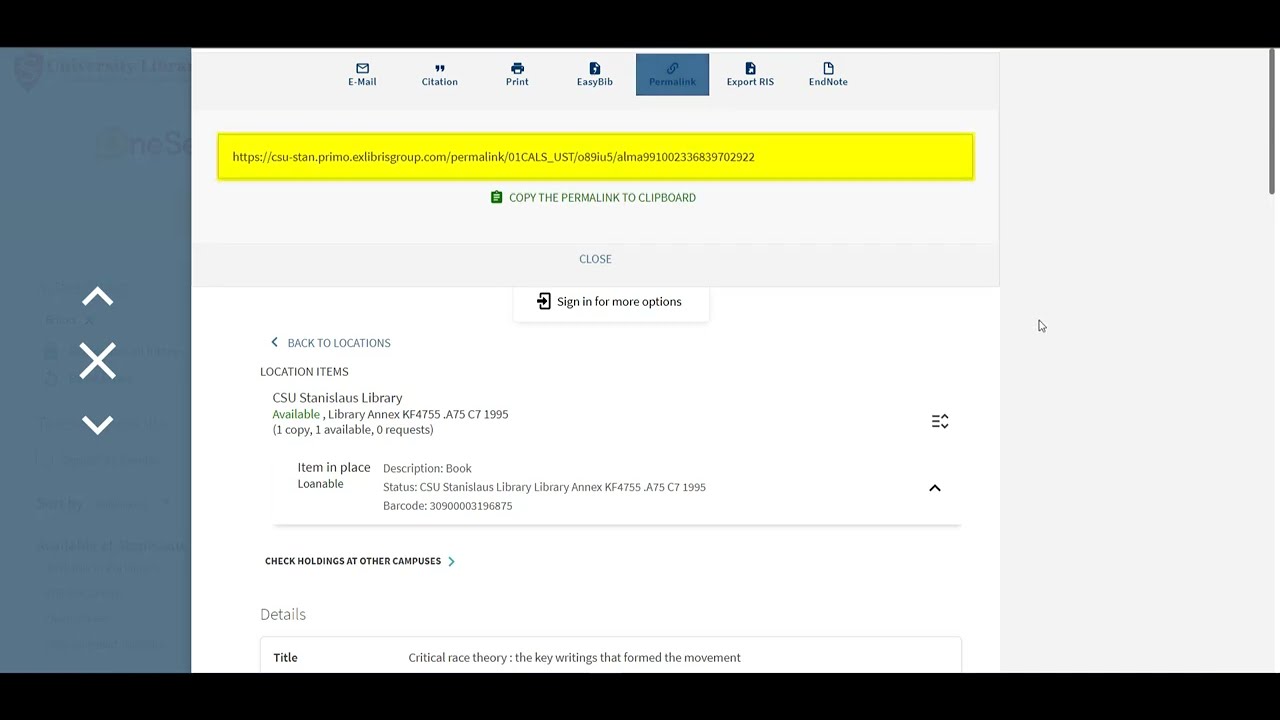Open the location items filter/sort icon
This screenshot has width=1280, height=720.
(940, 422)
